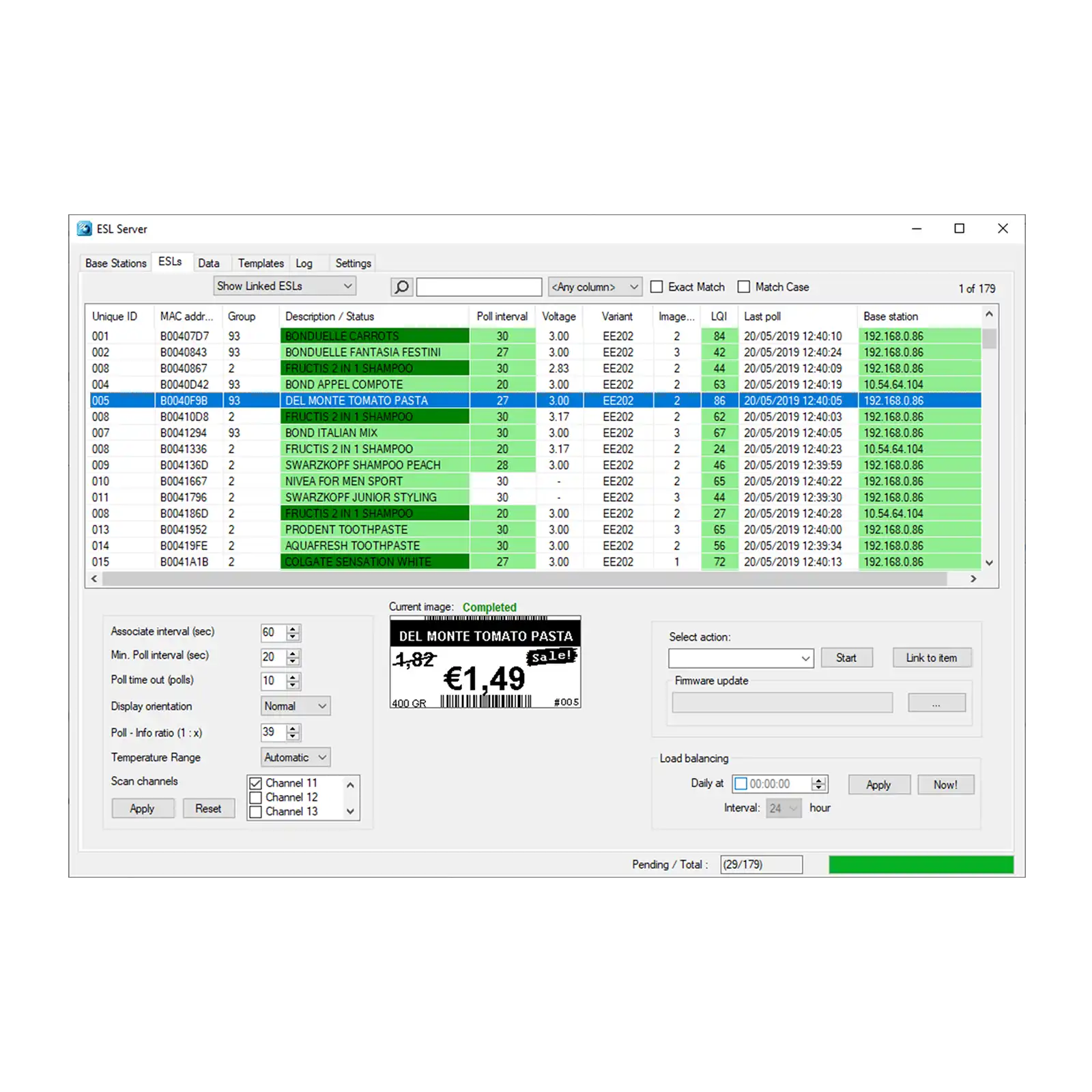Click the ESL Server app icon
The height and width of the screenshot is (1092, 1092).
pos(85,229)
